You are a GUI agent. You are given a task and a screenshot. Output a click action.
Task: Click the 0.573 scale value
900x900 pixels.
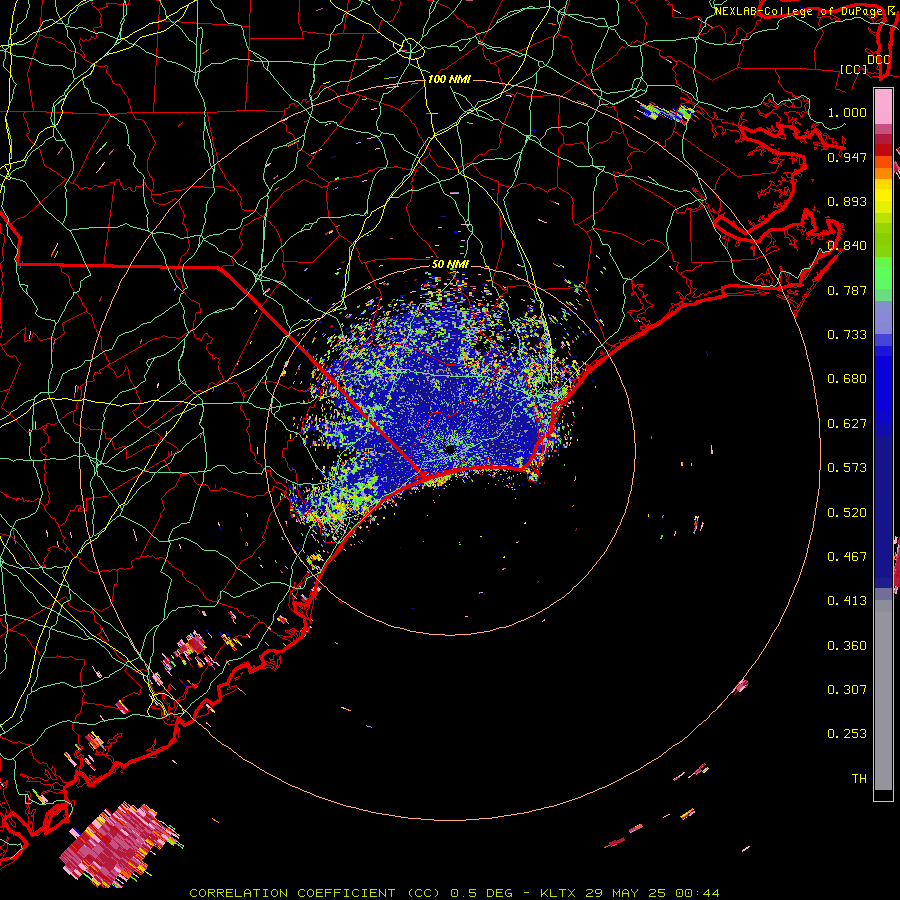tap(847, 468)
